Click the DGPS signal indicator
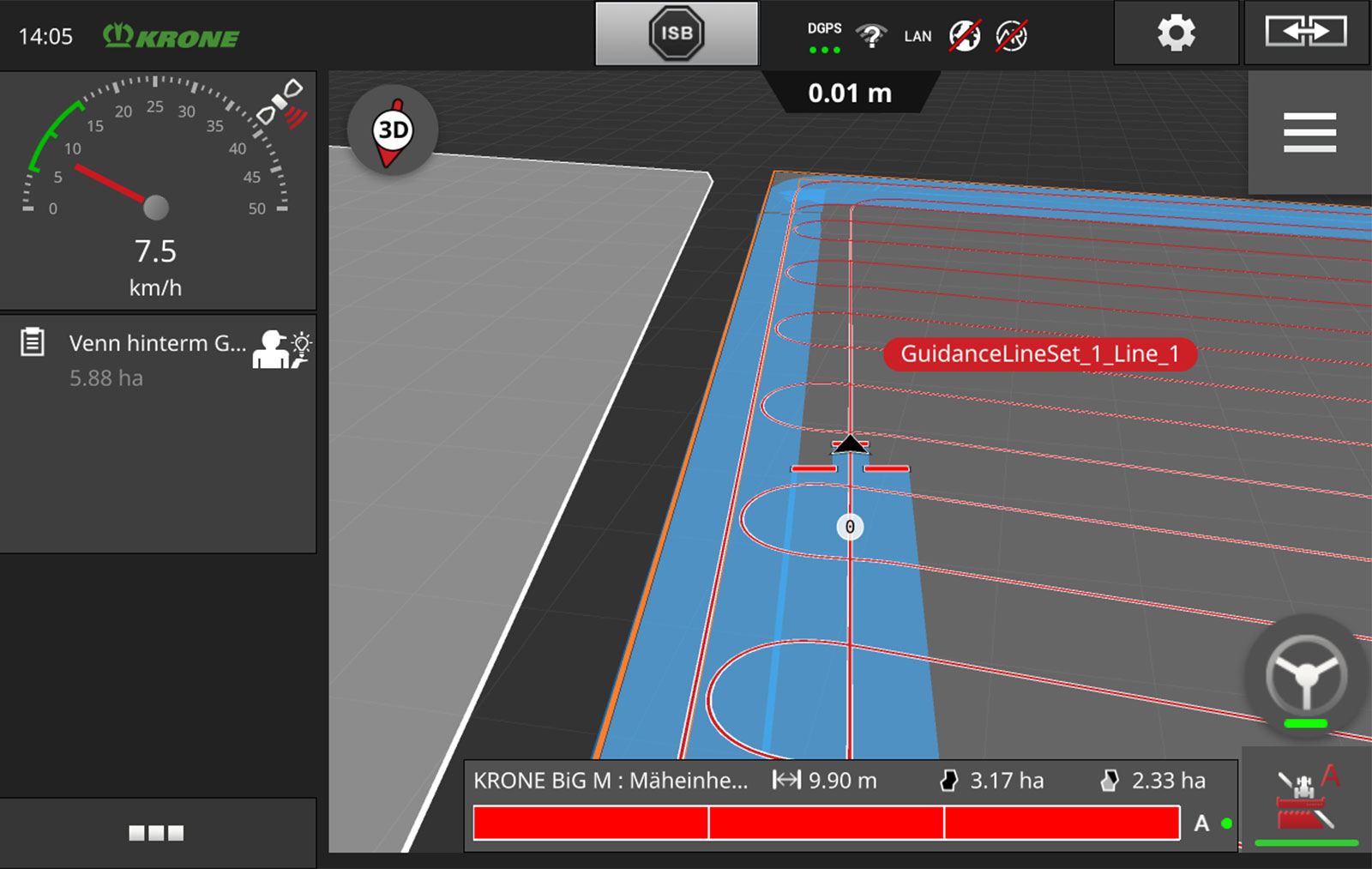This screenshot has height=869, width=1372. [824, 38]
